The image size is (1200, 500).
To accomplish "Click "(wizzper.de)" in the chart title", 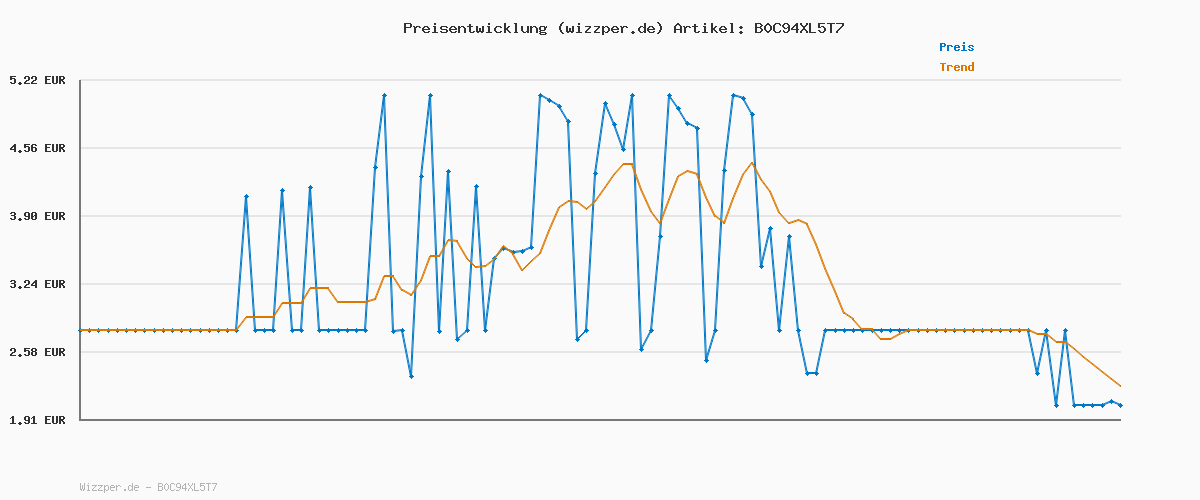I will tap(609, 28).
